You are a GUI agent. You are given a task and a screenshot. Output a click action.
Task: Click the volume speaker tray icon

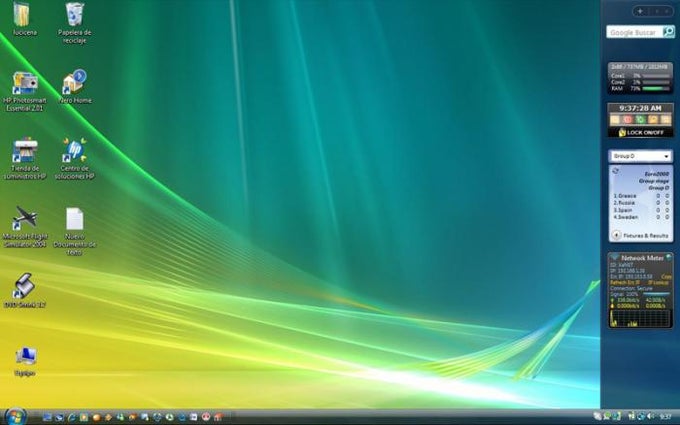point(650,416)
